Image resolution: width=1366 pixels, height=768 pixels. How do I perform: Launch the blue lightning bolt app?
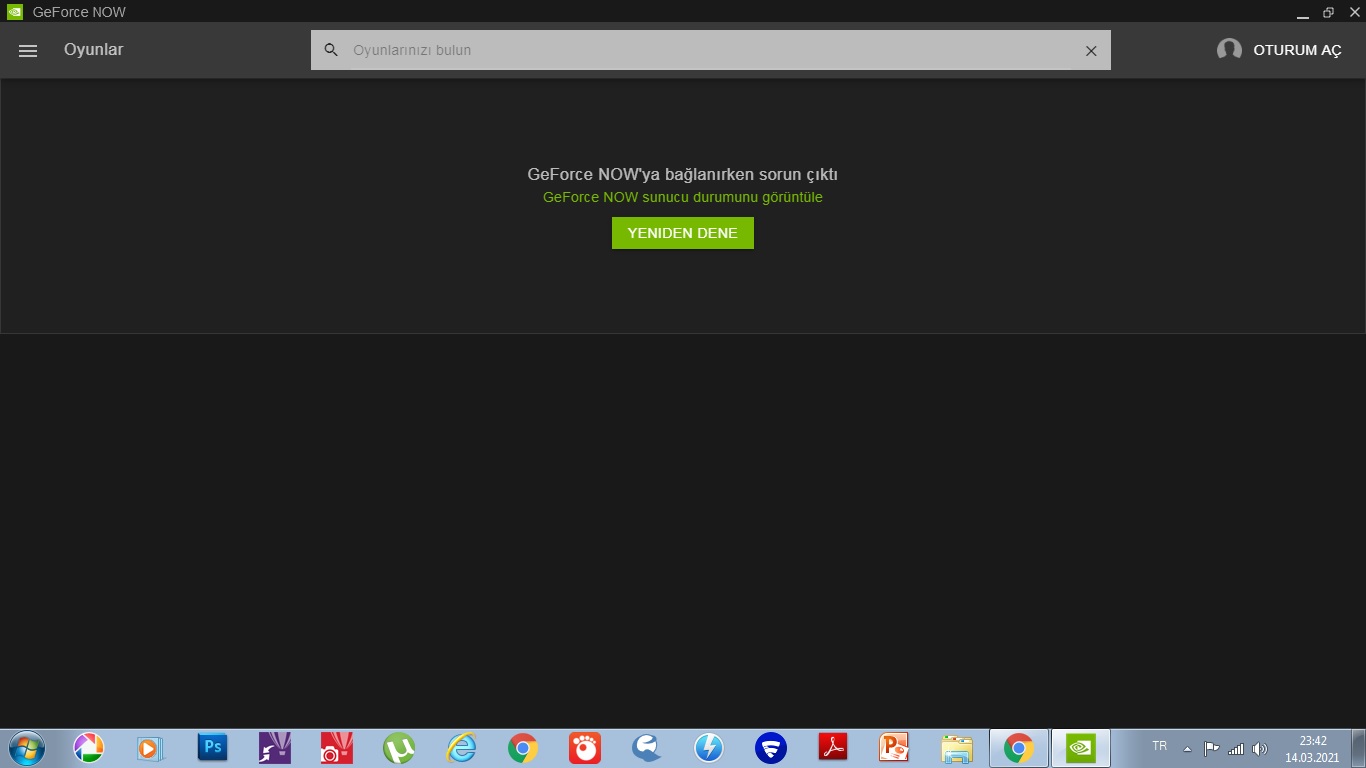(x=709, y=748)
